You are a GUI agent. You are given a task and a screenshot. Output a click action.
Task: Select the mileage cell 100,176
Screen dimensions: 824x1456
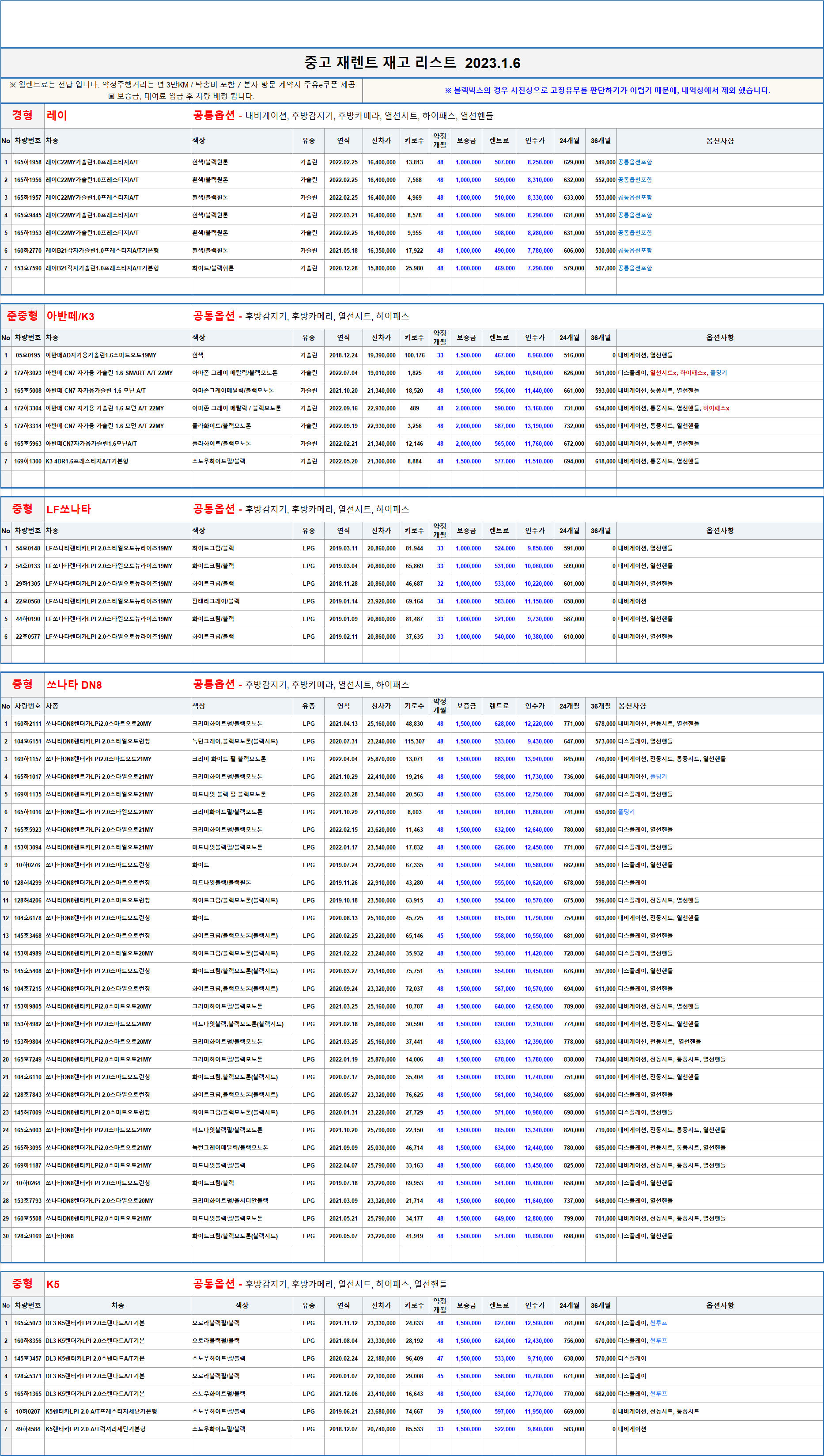pyautogui.click(x=414, y=356)
